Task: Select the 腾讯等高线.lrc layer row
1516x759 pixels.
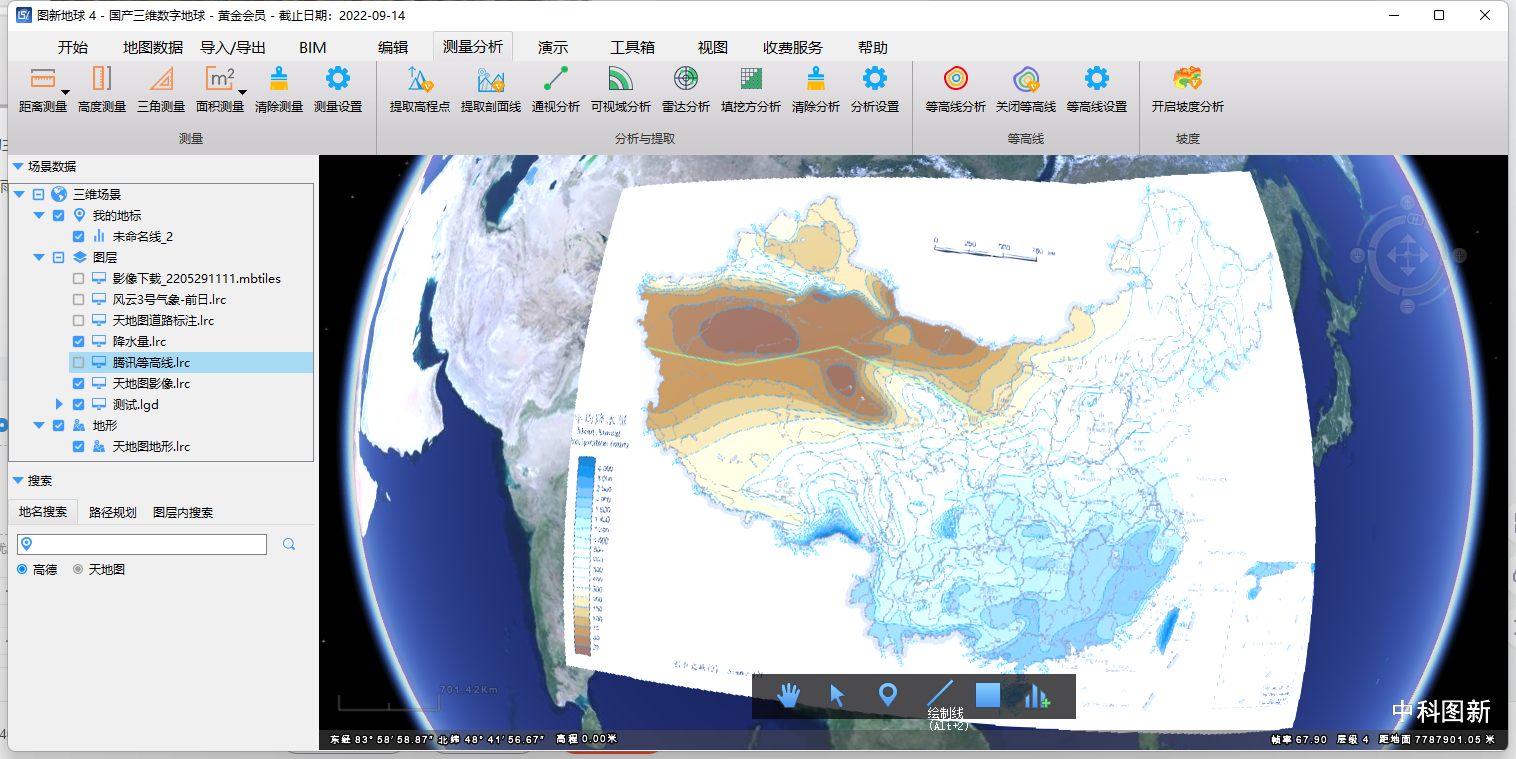Action: tap(191, 362)
